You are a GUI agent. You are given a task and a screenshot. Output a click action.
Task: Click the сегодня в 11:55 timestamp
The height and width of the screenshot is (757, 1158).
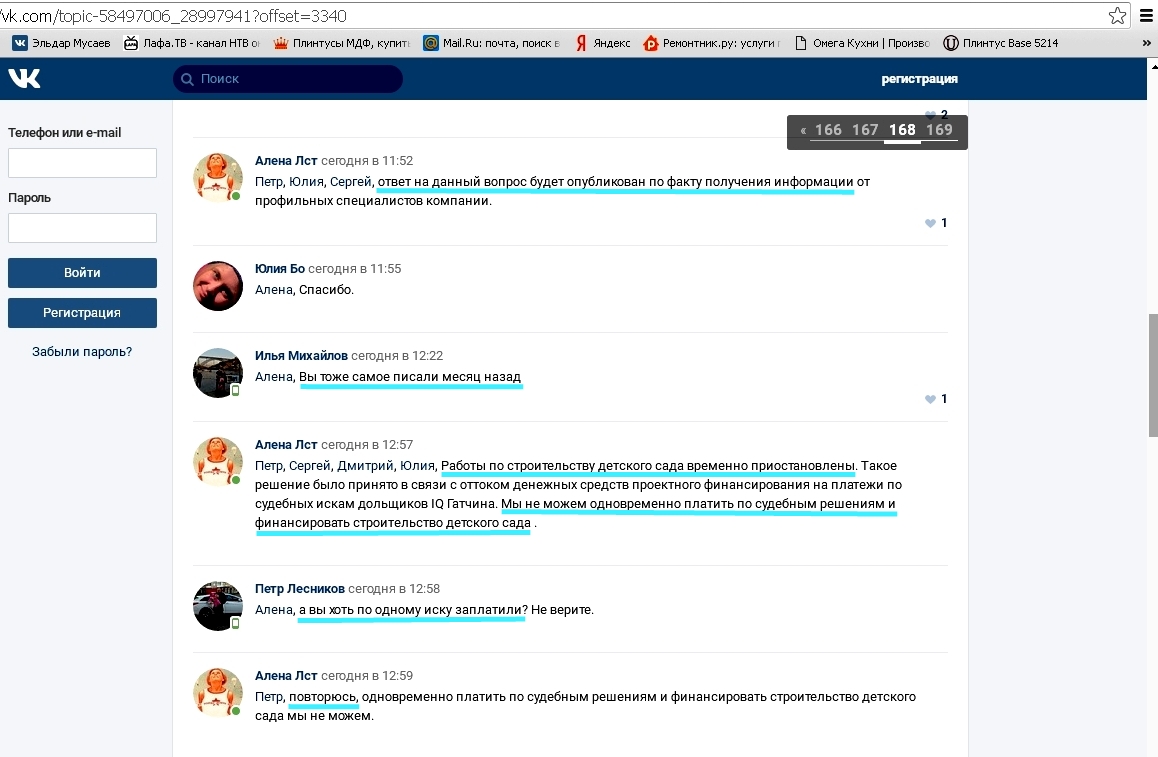pyautogui.click(x=354, y=268)
